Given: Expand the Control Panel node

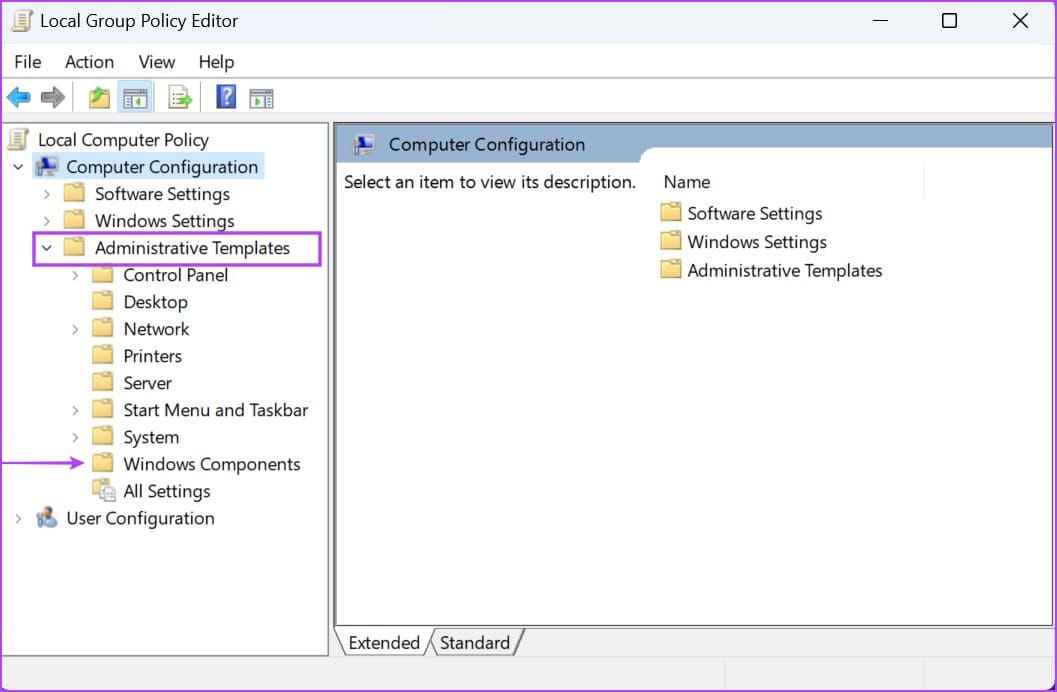Looking at the screenshot, I should 75,275.
